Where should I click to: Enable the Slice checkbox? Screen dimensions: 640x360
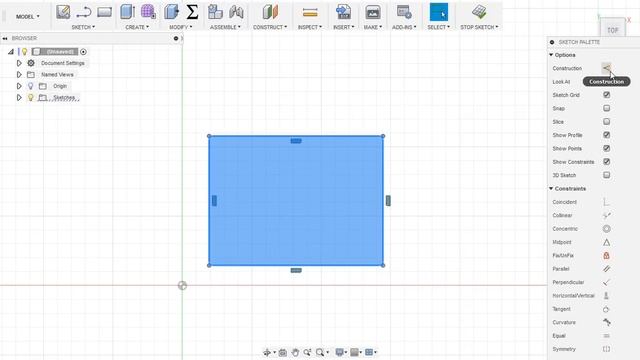coord(607,122)
